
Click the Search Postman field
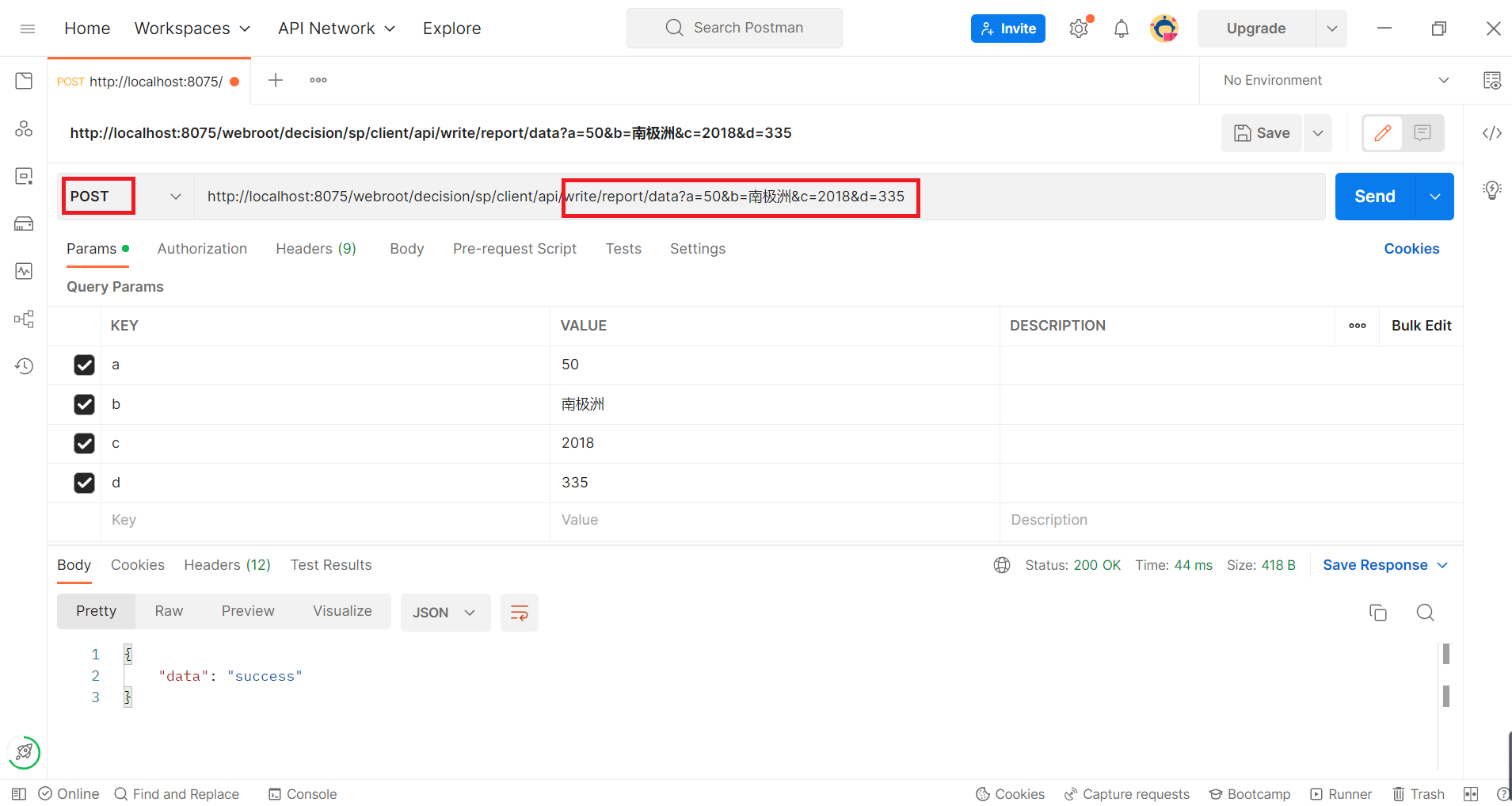[734, 29]
